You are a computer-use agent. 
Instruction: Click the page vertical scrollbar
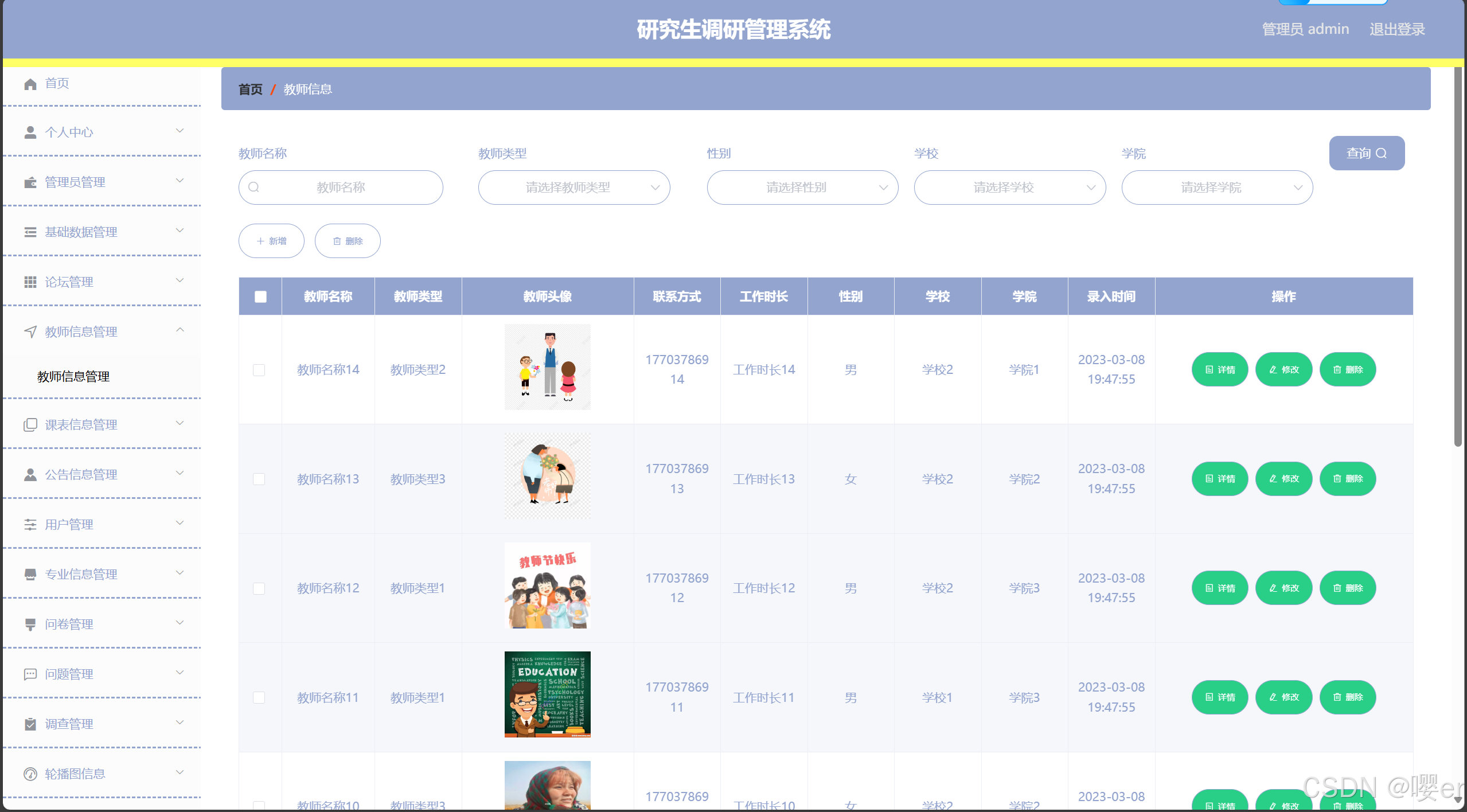pyautogui.click(x=1458, y=258)
